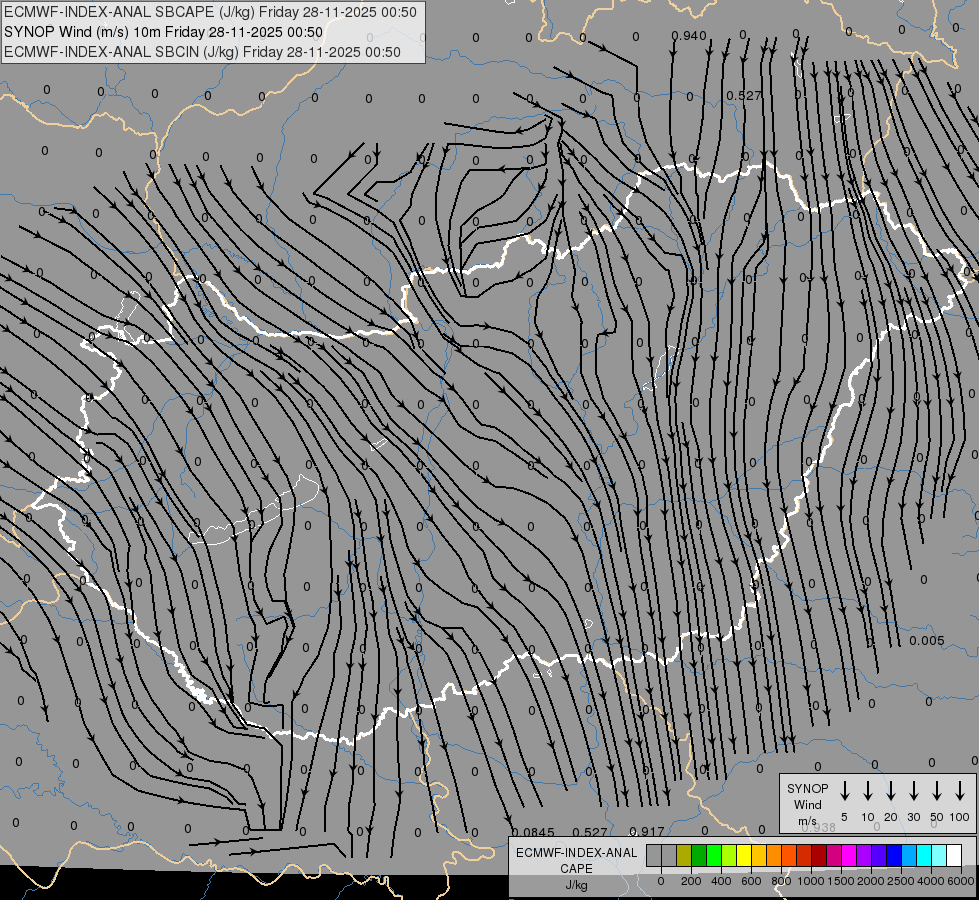Click the white swatch at the scale end
Image resolution: width=979 pixels, height=900 pixels.
pyautogui.click(x=955, y=855)
